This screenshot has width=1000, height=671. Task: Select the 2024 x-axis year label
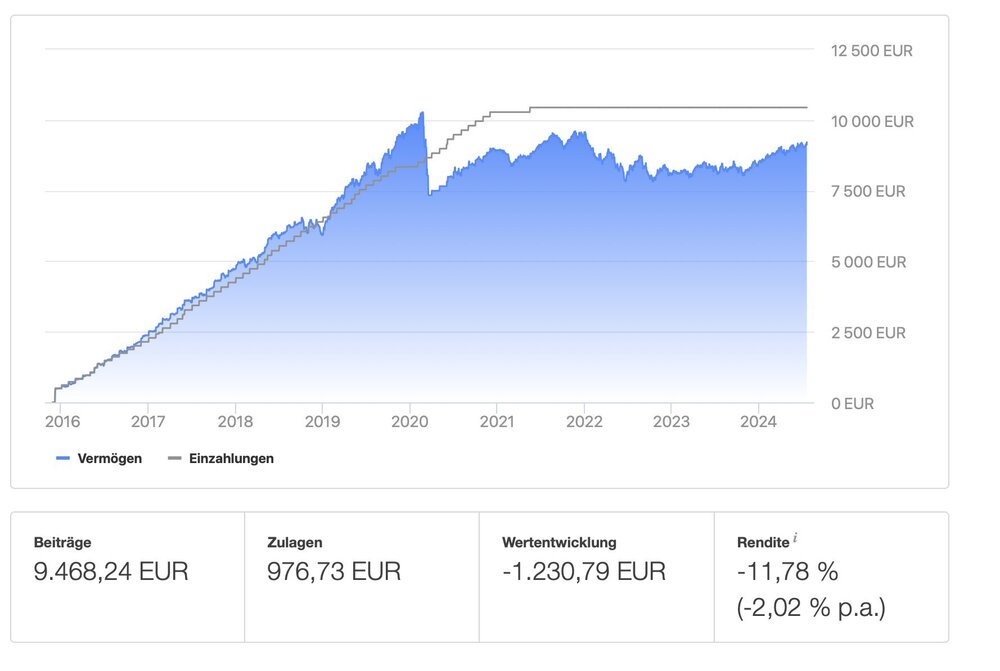coord(759,422)
